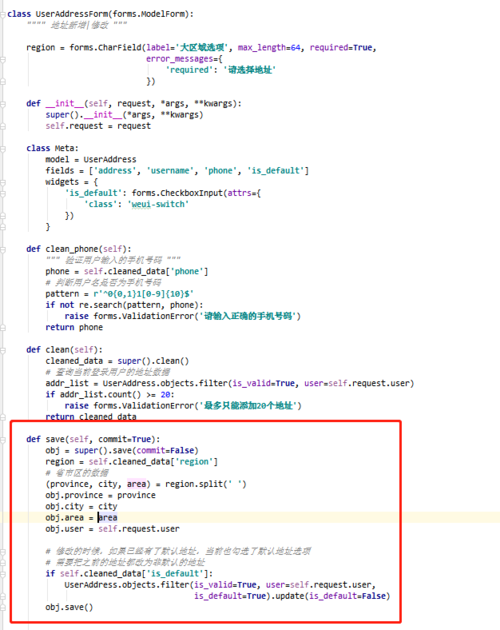Viewport: 500px width, 630px height.
Task: Click the Meta class name
Action: coord(64,148)
